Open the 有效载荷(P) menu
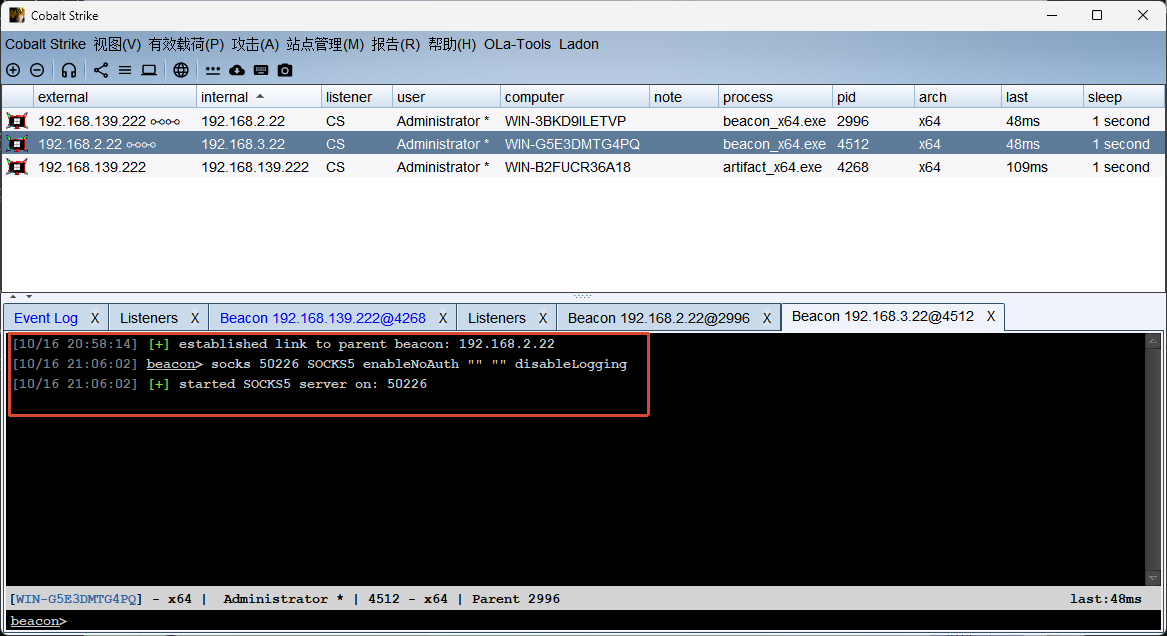The width and height of the screenshot is (1167, 636). coord(186,45)
